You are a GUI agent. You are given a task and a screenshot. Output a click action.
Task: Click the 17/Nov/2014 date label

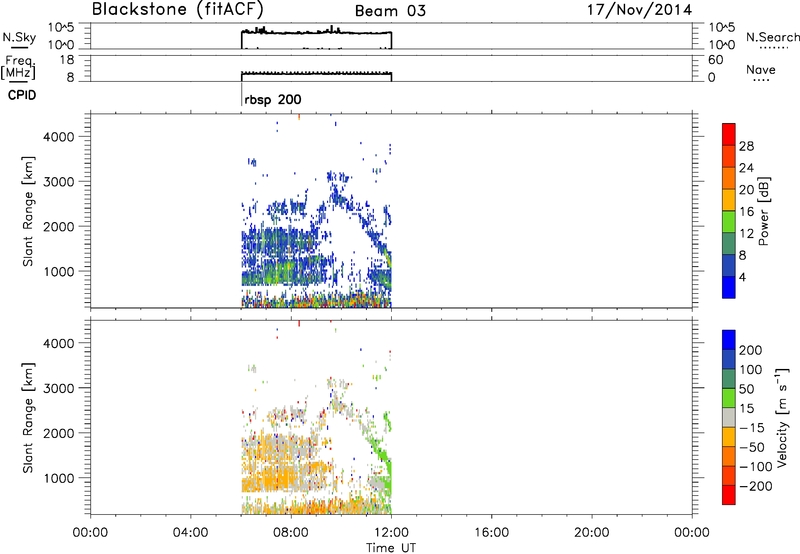click(640, 10)
